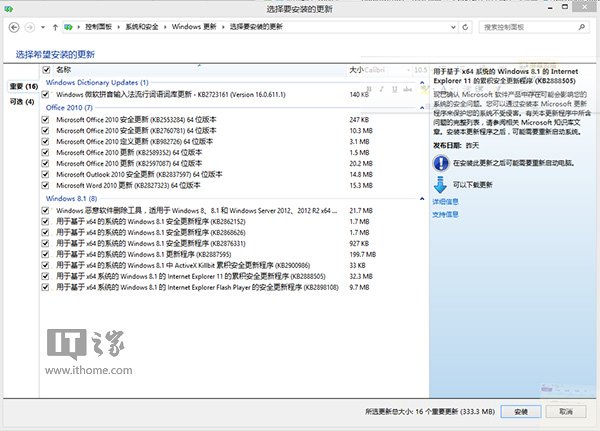Viewport: 600px width, 431px height.
Task: Open the 支持信息 link
Action: point(445,214)
